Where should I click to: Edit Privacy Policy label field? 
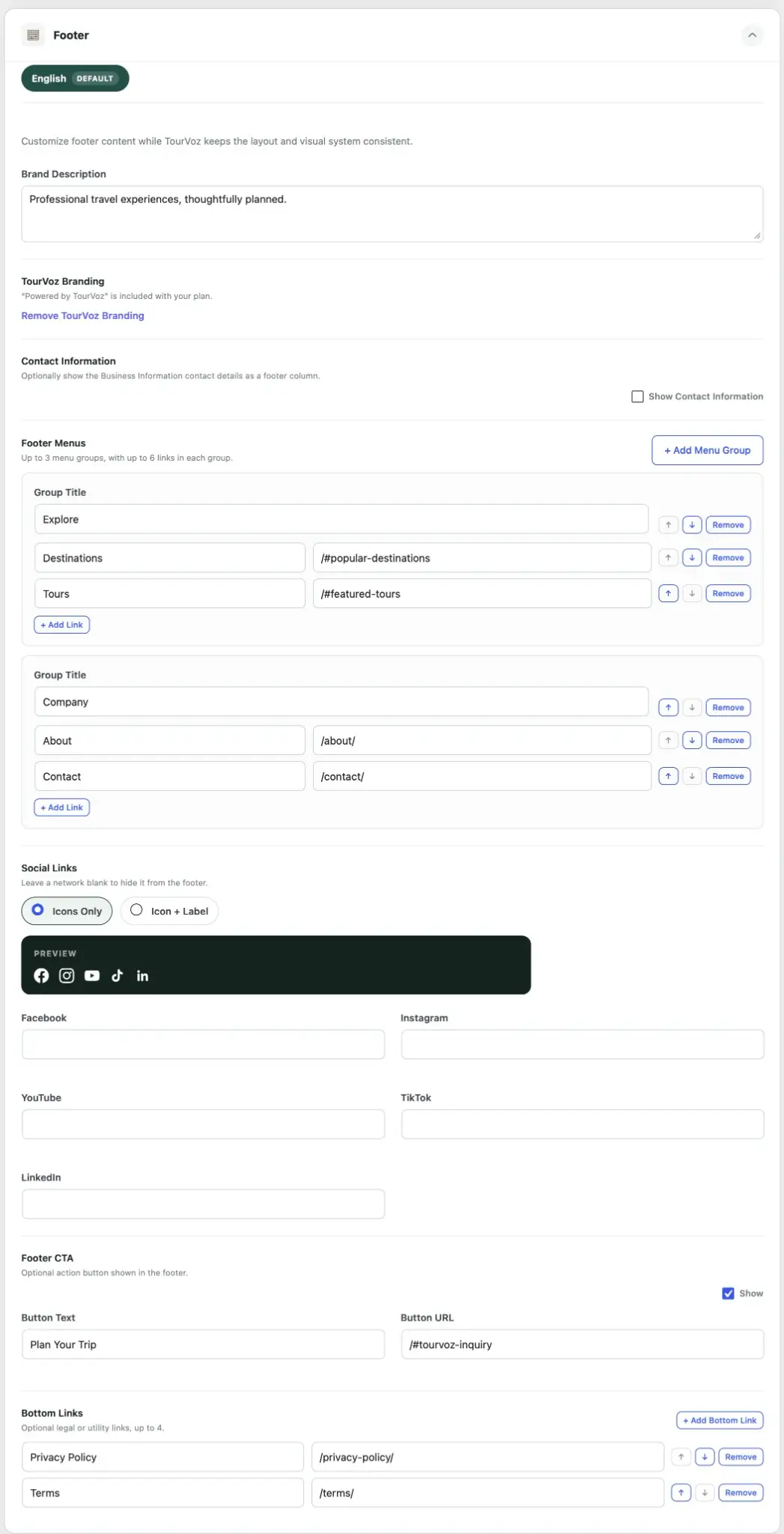click(x=162, y=1458)
